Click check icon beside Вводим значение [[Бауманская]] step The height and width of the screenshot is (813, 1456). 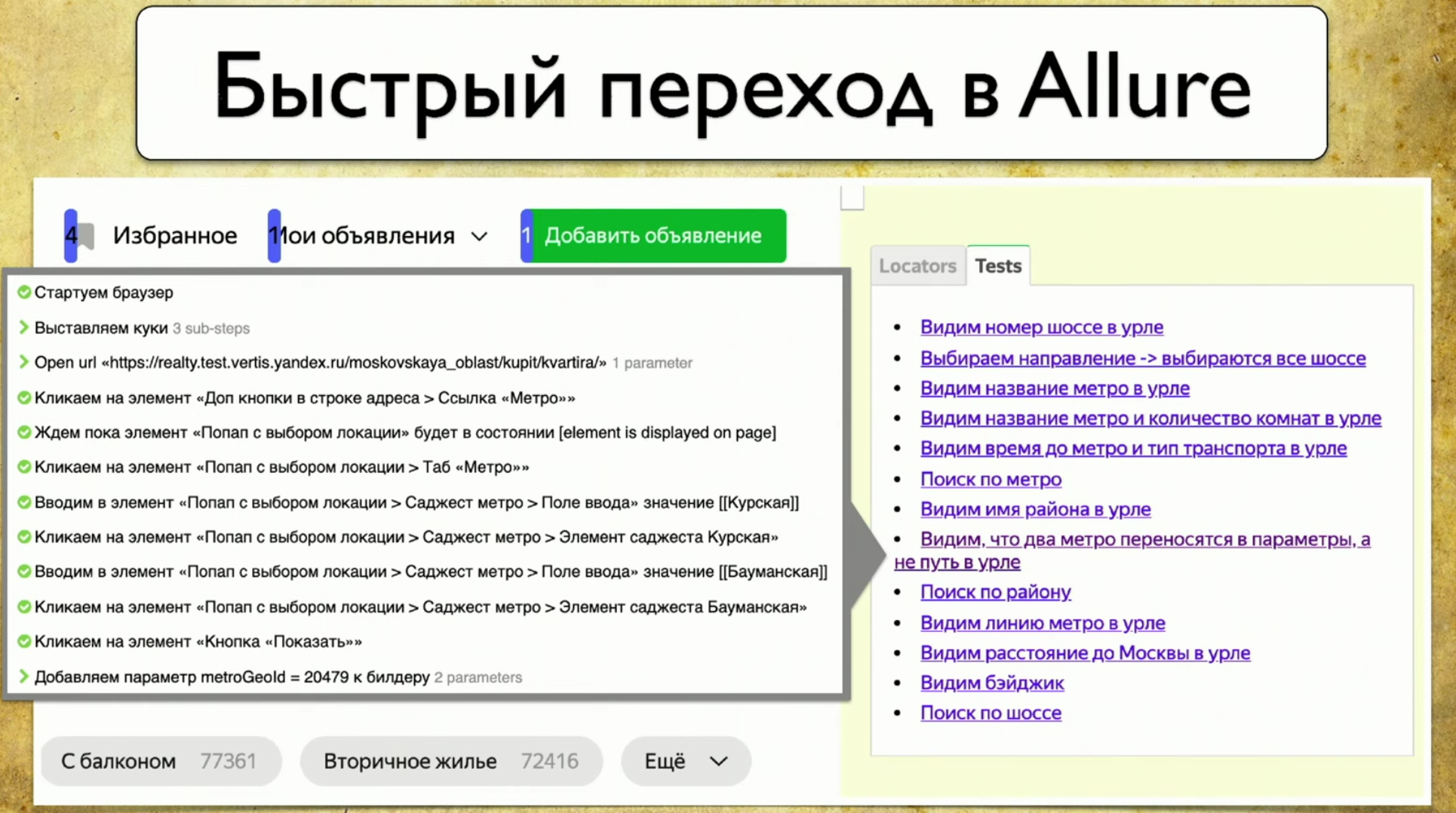pos(24,572)
